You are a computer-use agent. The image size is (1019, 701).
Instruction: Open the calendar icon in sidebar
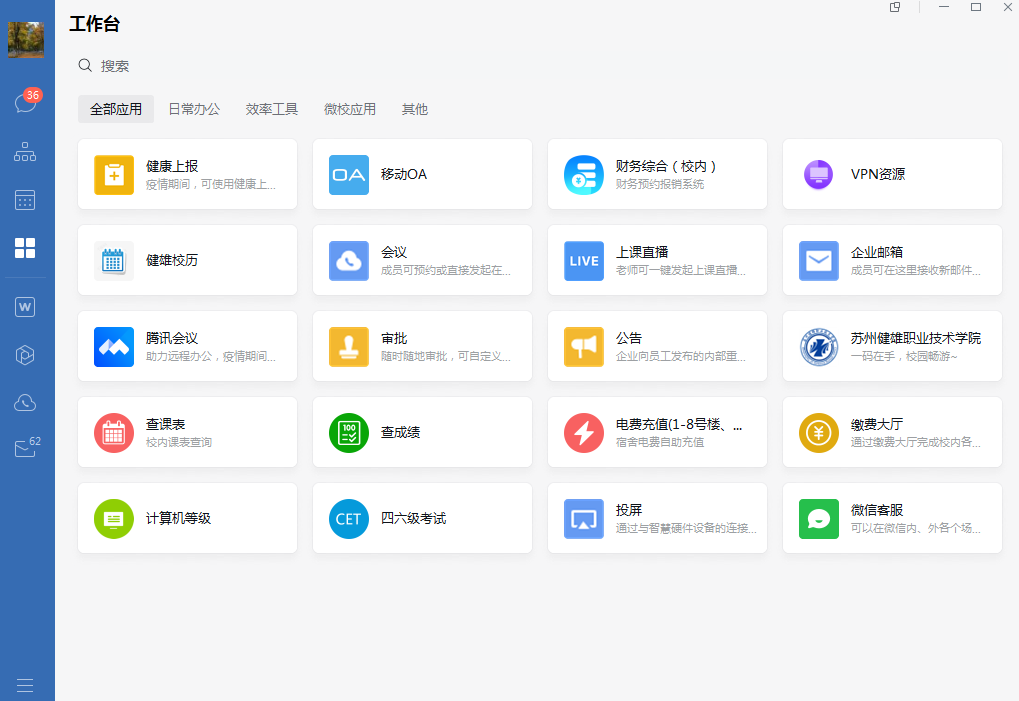25,200
